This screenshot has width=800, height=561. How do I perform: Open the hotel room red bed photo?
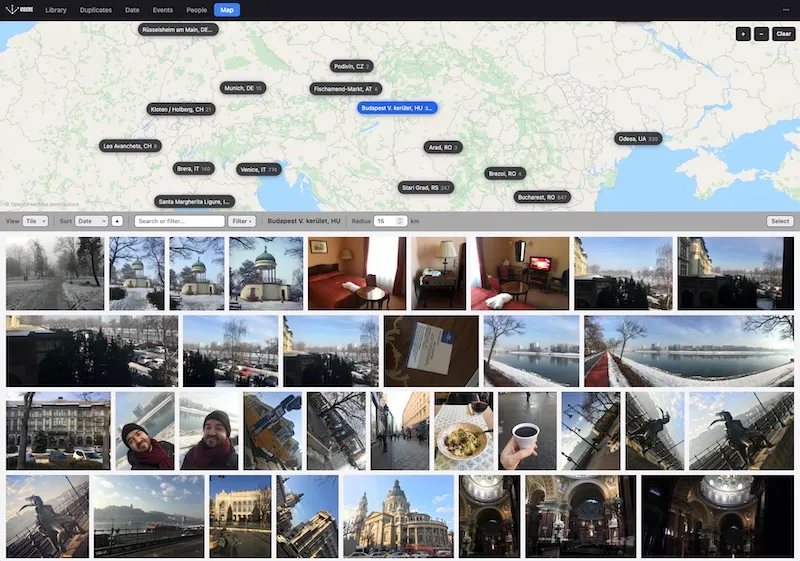[357, 273]
